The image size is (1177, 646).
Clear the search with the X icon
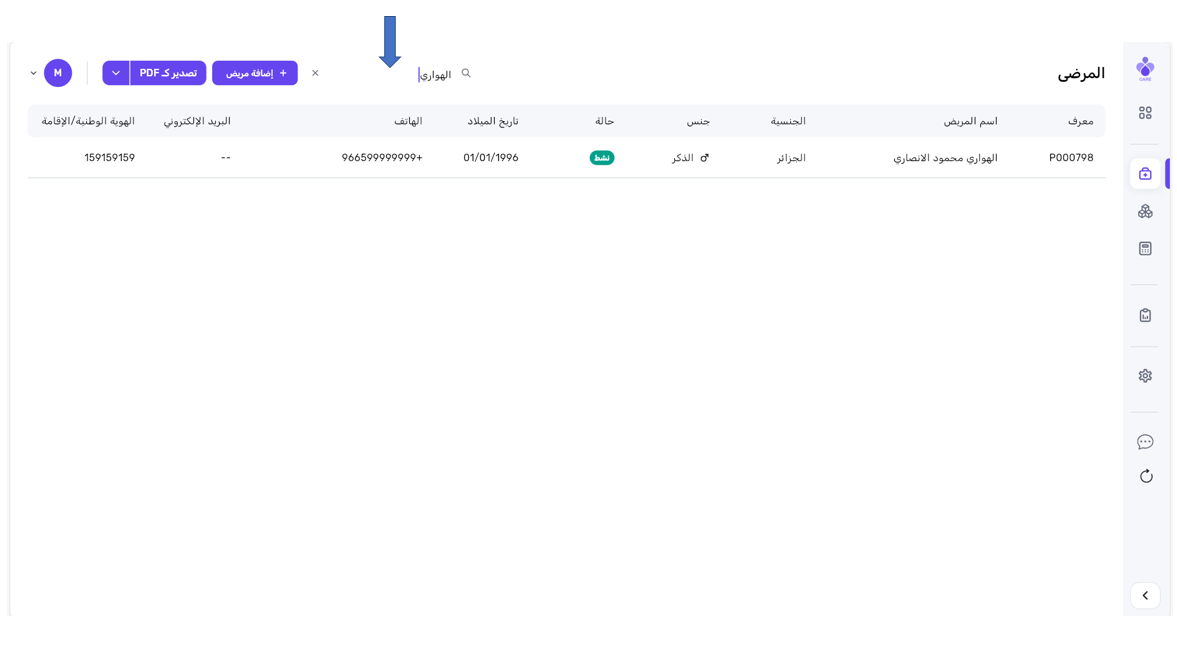(x=315, y=73)
